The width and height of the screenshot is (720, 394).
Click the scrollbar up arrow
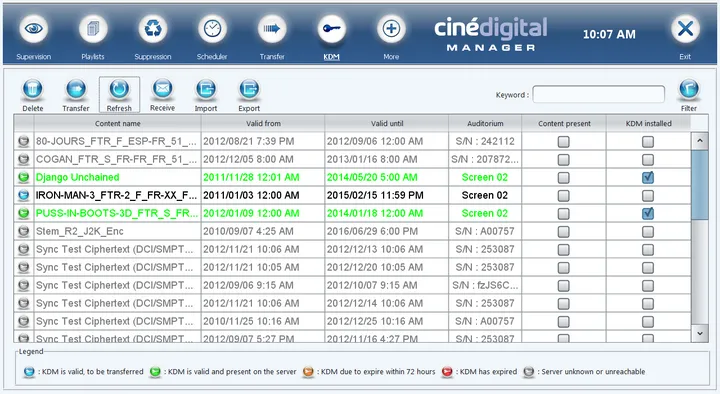coord(700,141)
